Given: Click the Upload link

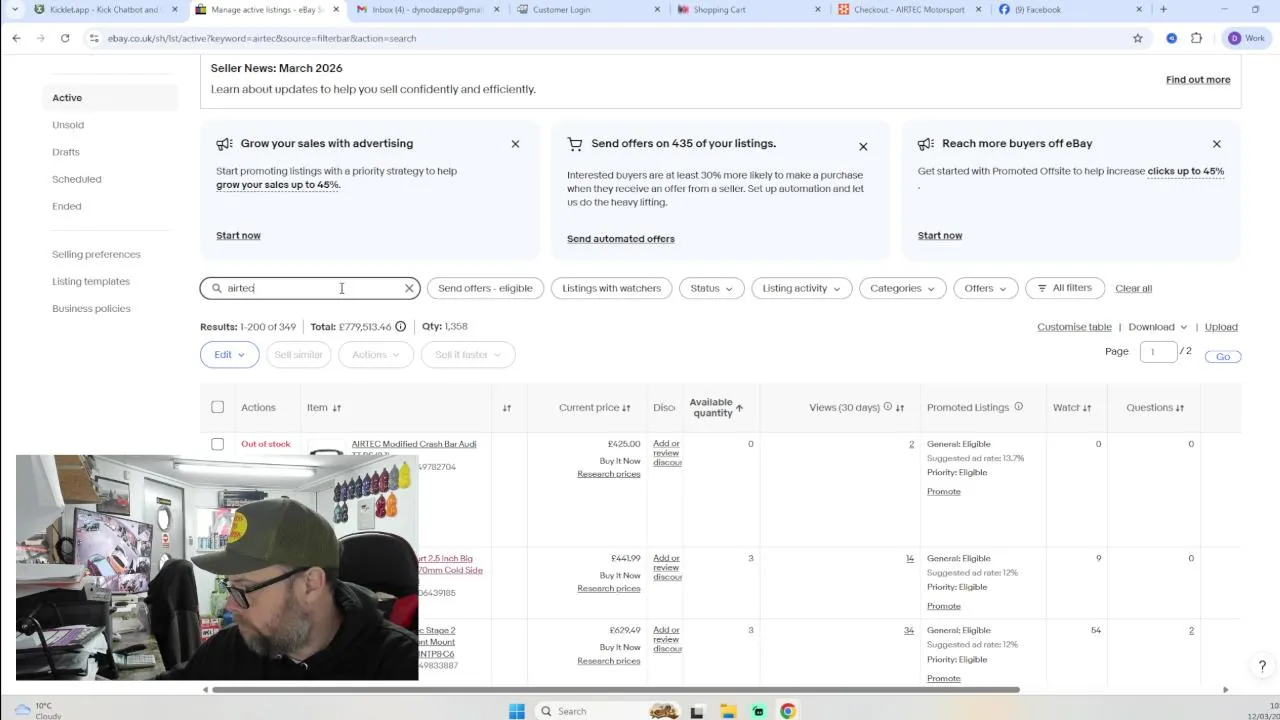Looking at the screenshot, I should click(x=1221, y=327).
